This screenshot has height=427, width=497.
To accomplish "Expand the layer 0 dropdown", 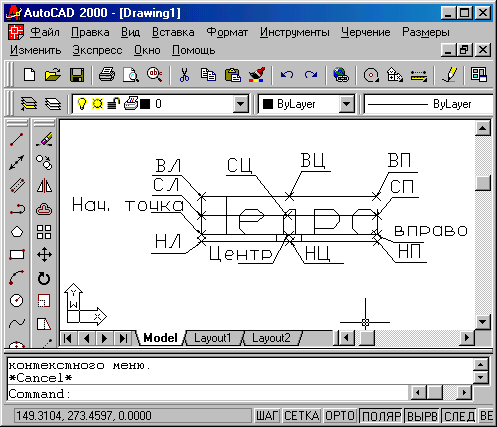I will point(240,104).
